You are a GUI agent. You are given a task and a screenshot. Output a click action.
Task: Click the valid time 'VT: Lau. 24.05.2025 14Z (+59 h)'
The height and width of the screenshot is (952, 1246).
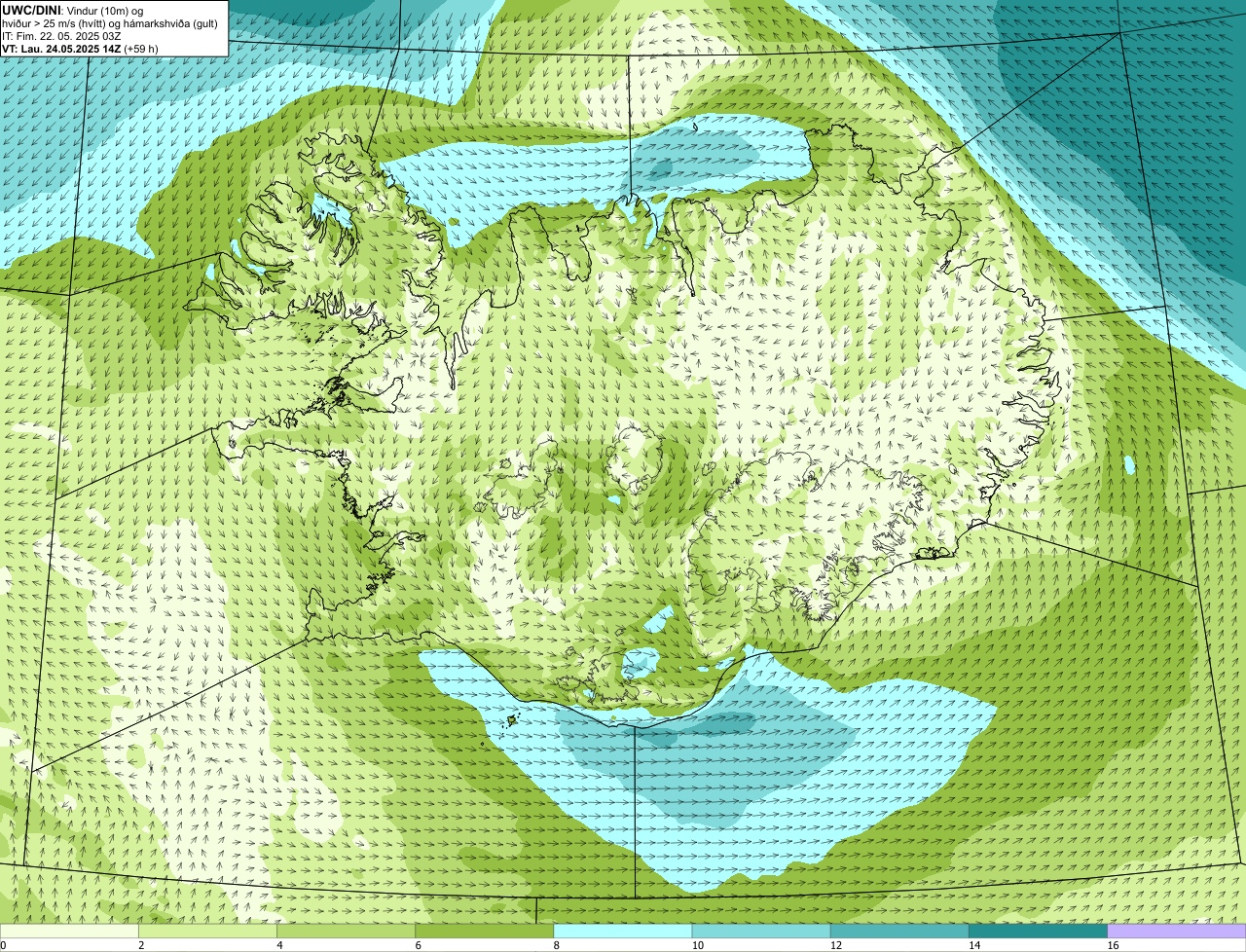click(x=80, y=49)
